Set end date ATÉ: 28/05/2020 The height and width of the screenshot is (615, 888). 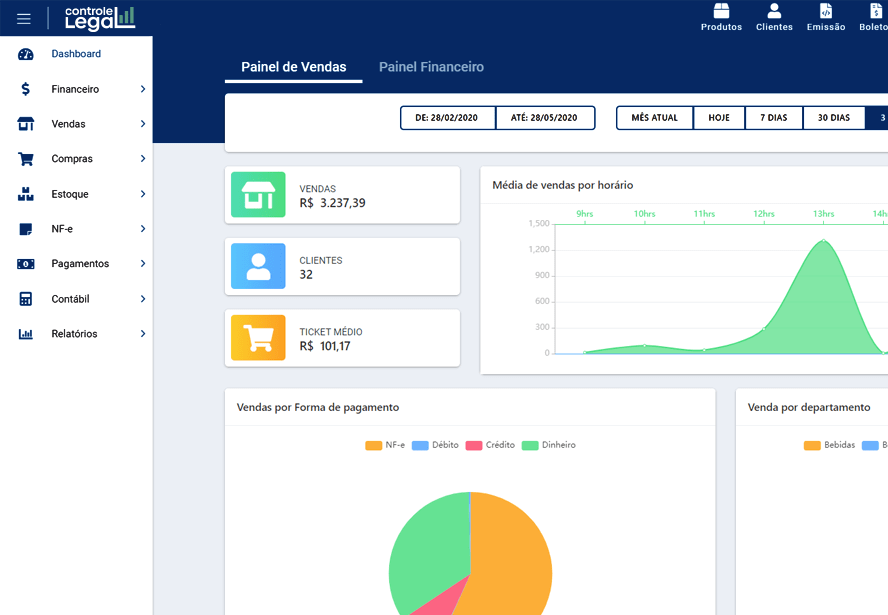545,118
